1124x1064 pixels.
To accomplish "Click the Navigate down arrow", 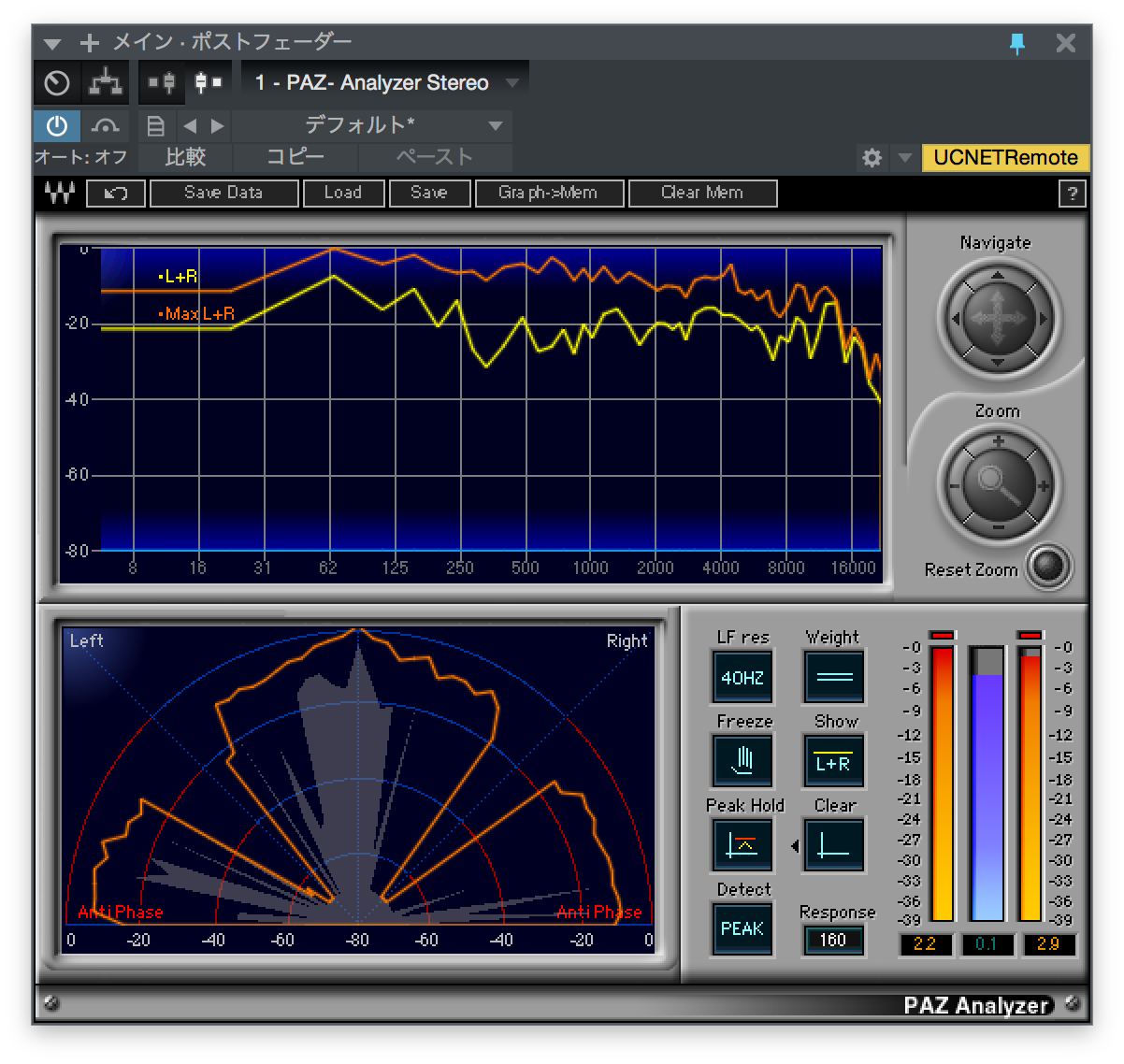I will click(x=998, y=362).
